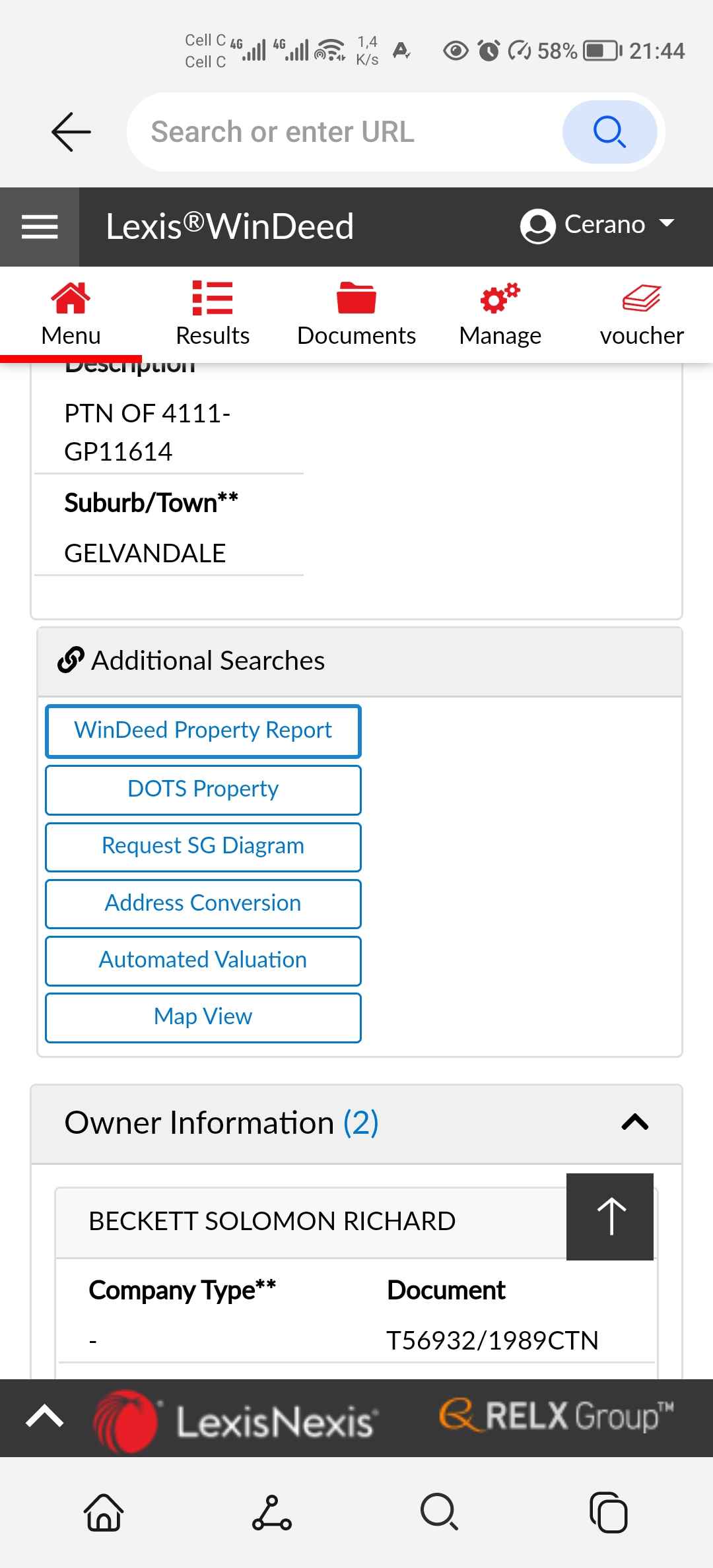This screenshot has width=713, height=1568.
Task: Open the Manage gears tab
Action: tap(500, 314)
